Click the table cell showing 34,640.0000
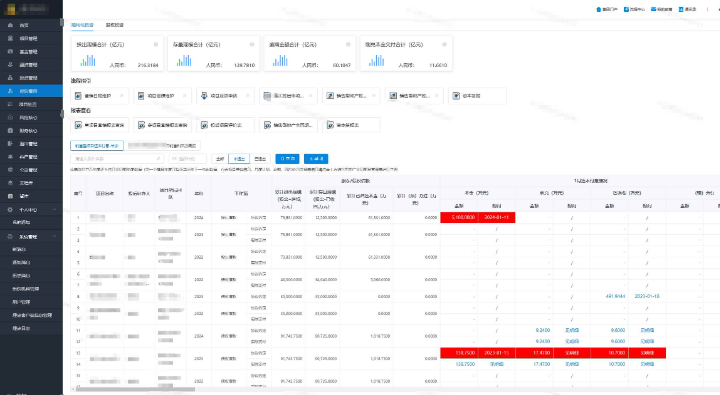 324,280
